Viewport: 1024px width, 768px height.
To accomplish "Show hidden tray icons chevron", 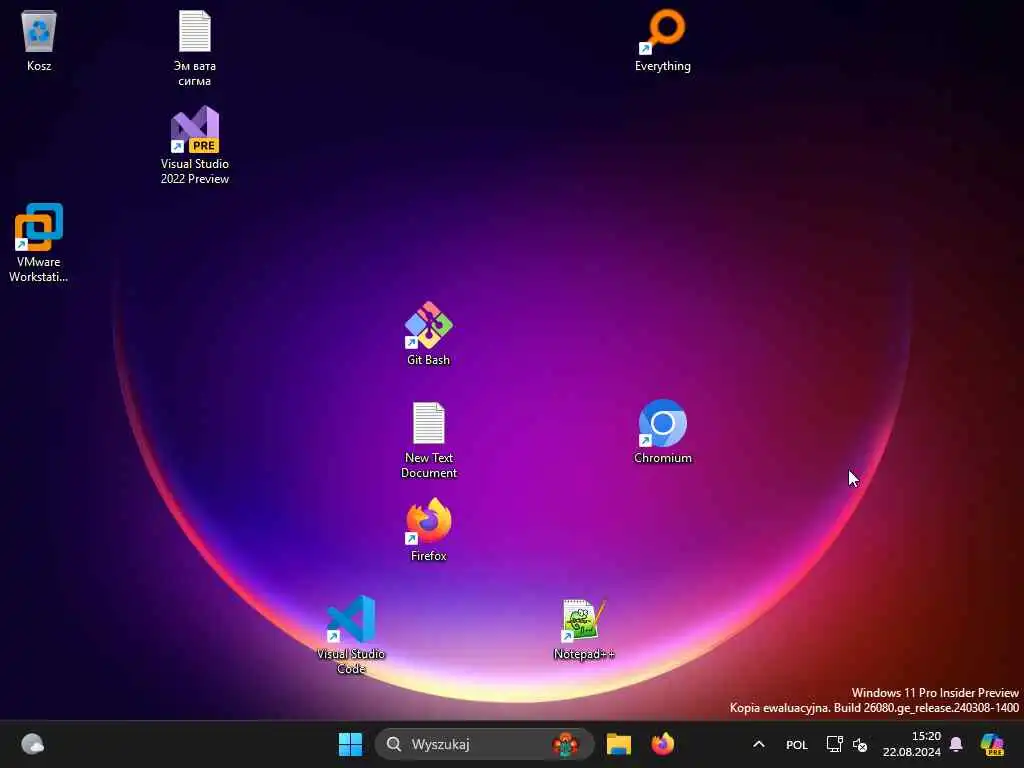I will (x=758, y=744).
